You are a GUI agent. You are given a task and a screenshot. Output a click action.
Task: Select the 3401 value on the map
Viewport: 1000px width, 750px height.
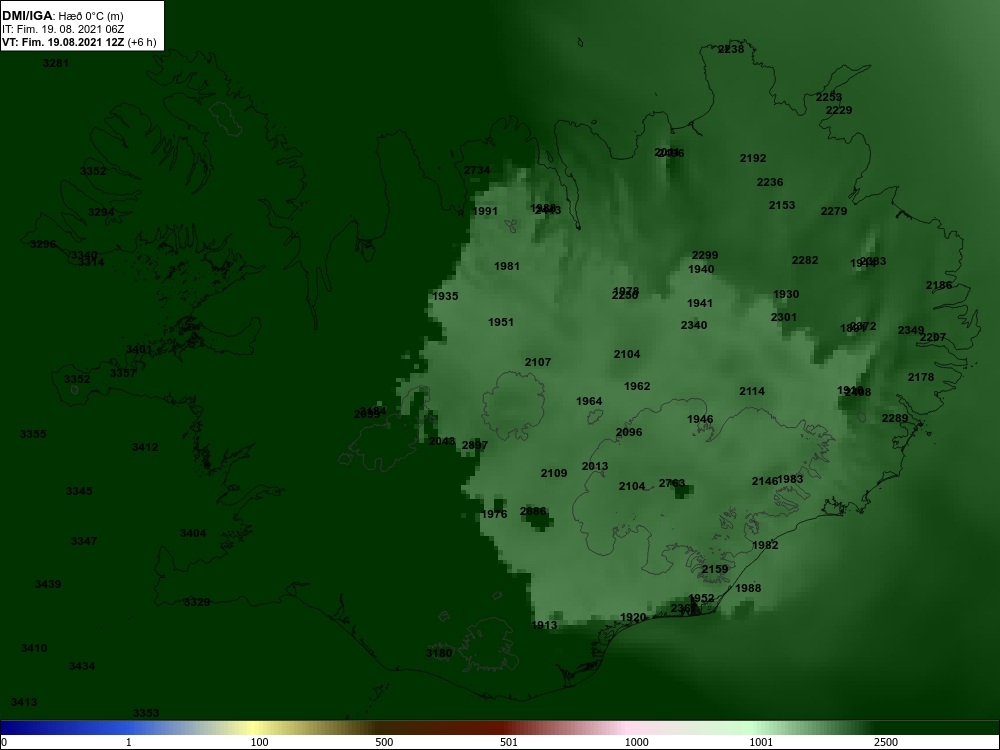tap(138, 349)
